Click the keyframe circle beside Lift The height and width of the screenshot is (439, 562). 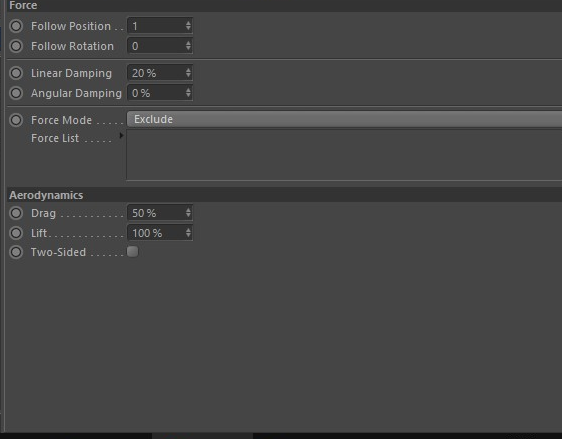[x=16, y=233]
